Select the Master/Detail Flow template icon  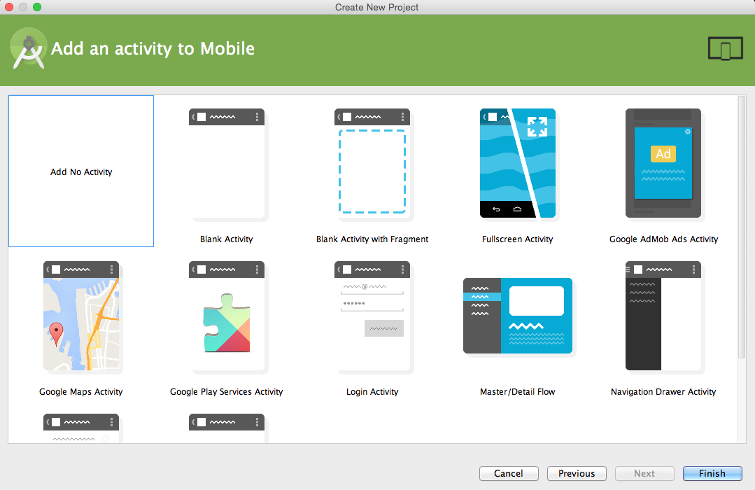coord(518,316)
